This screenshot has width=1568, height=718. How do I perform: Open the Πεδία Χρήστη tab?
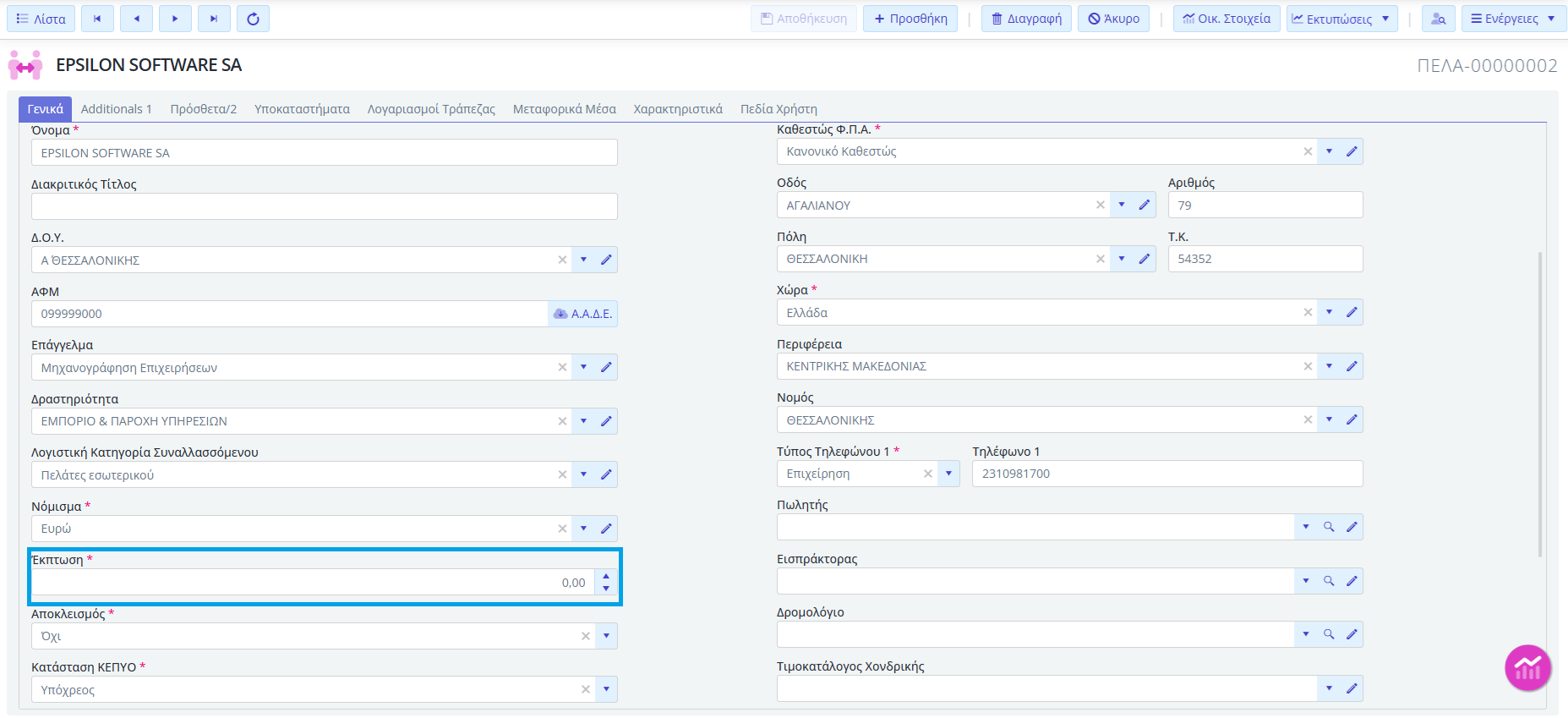click(779, 109)
